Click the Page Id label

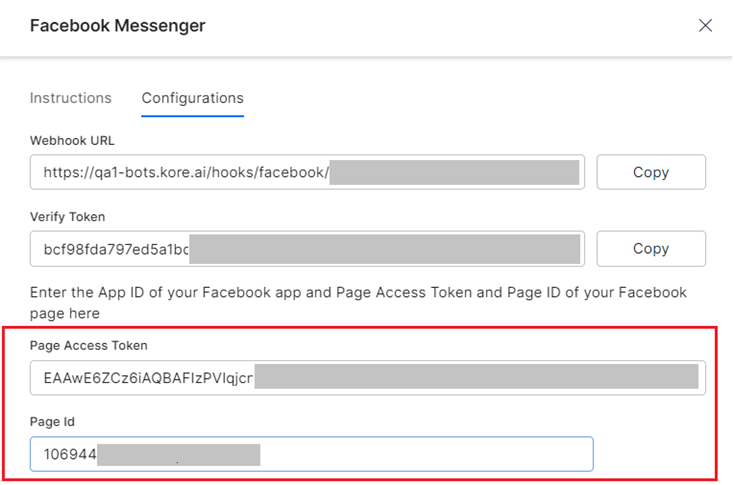(x=51, y=422)
